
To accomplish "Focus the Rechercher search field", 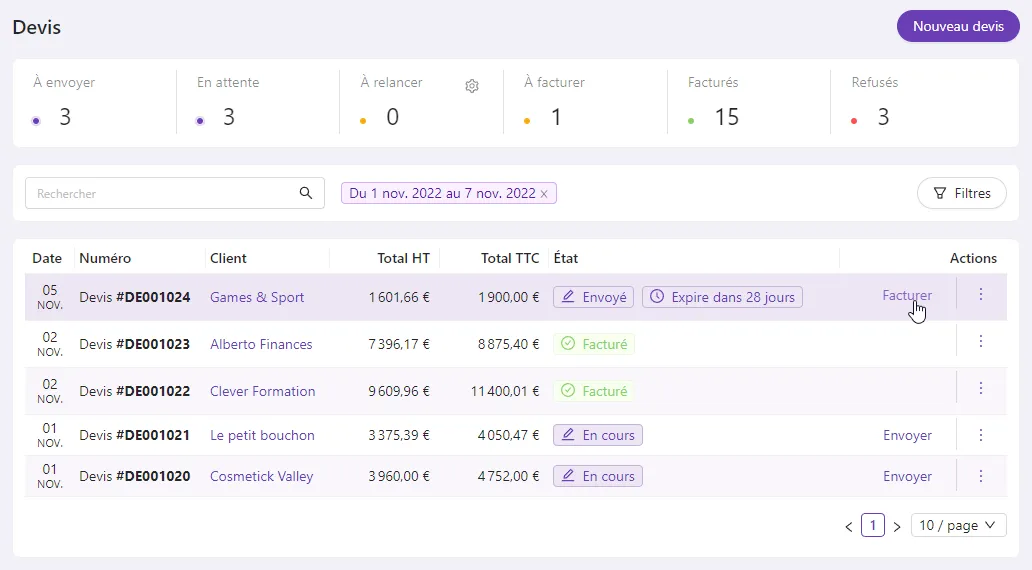I will [174, 194].
